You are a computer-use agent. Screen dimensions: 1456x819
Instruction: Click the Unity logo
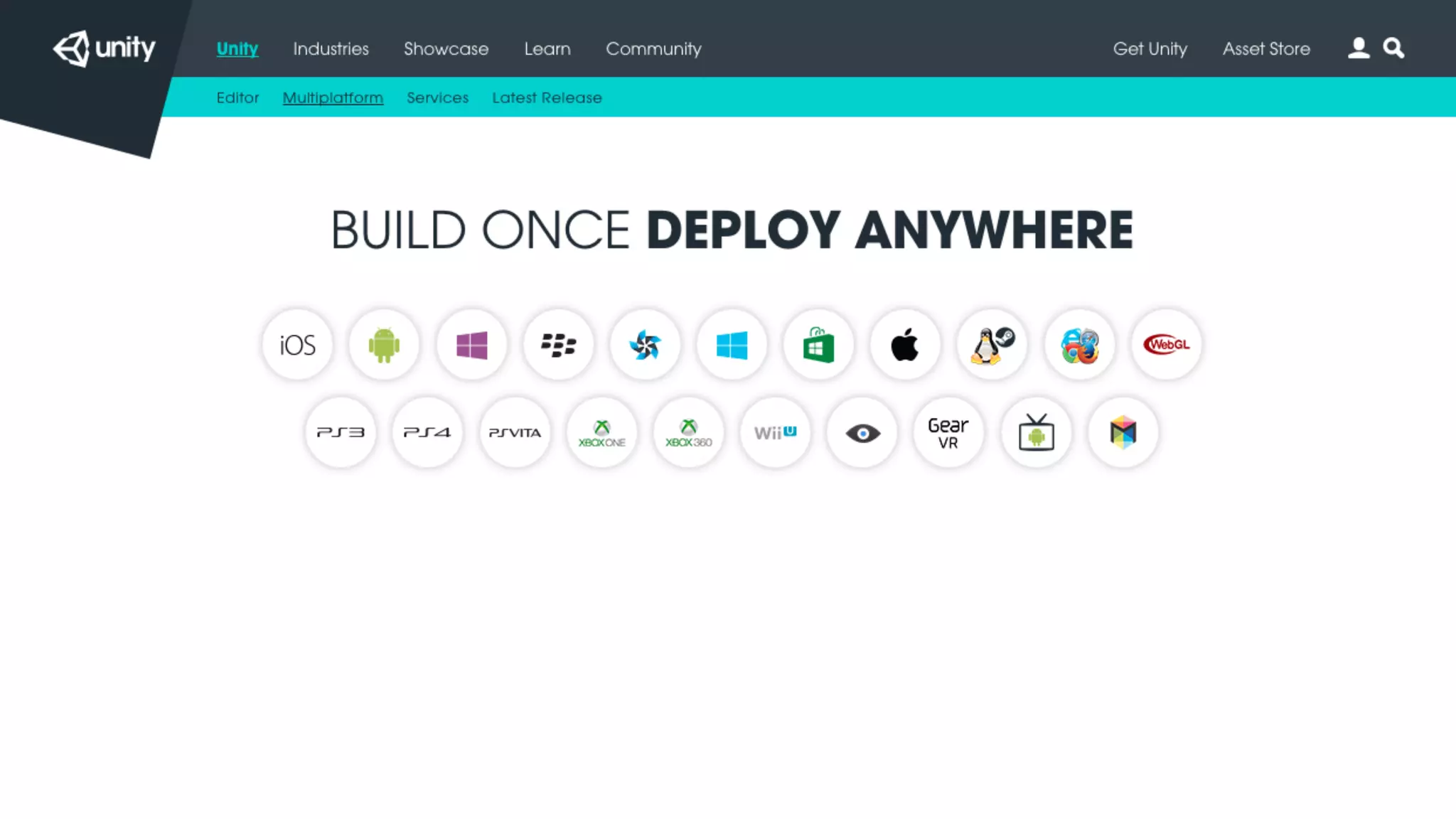pos(104,48)
